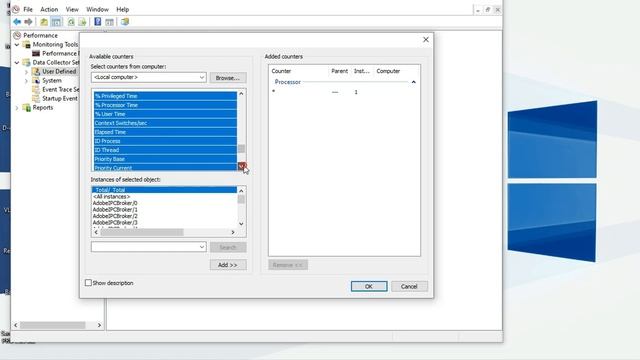640x360 pixels.
Task: Select the % Processor Time counter
Action: (x=165, y=105)
